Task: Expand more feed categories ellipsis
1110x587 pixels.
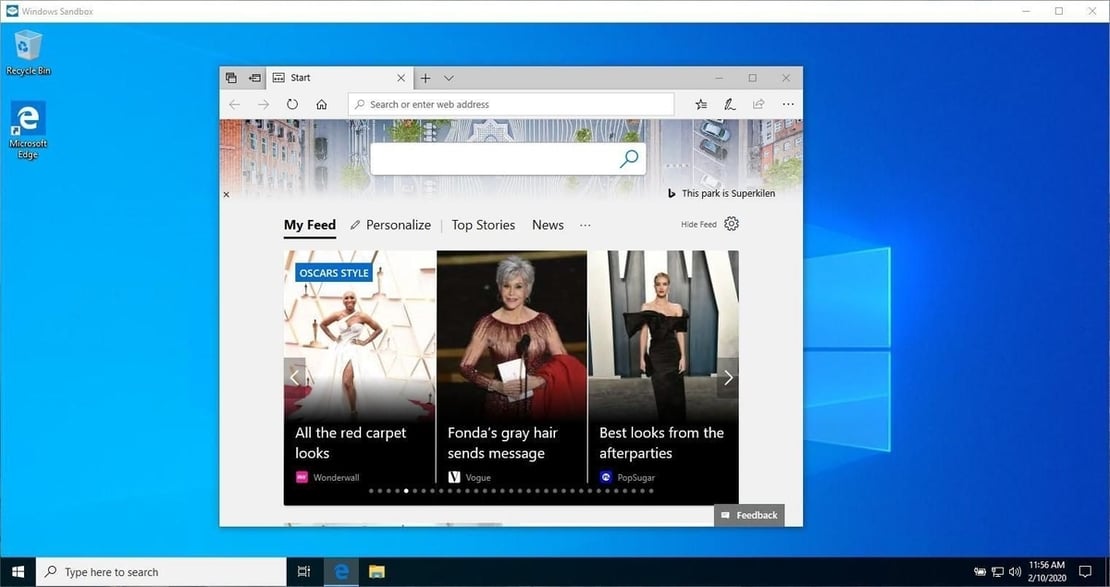Action: pyautogui.click(x=585, y=225)
